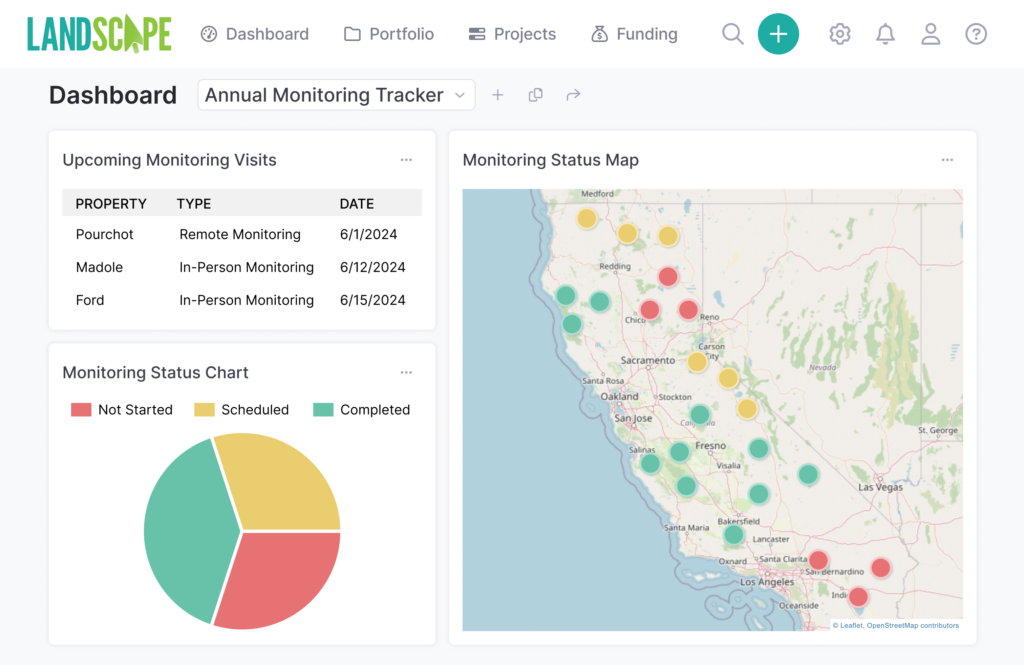
Task: Open the Annual Monitoring Tracker selector
Action: tap(336, 94)
